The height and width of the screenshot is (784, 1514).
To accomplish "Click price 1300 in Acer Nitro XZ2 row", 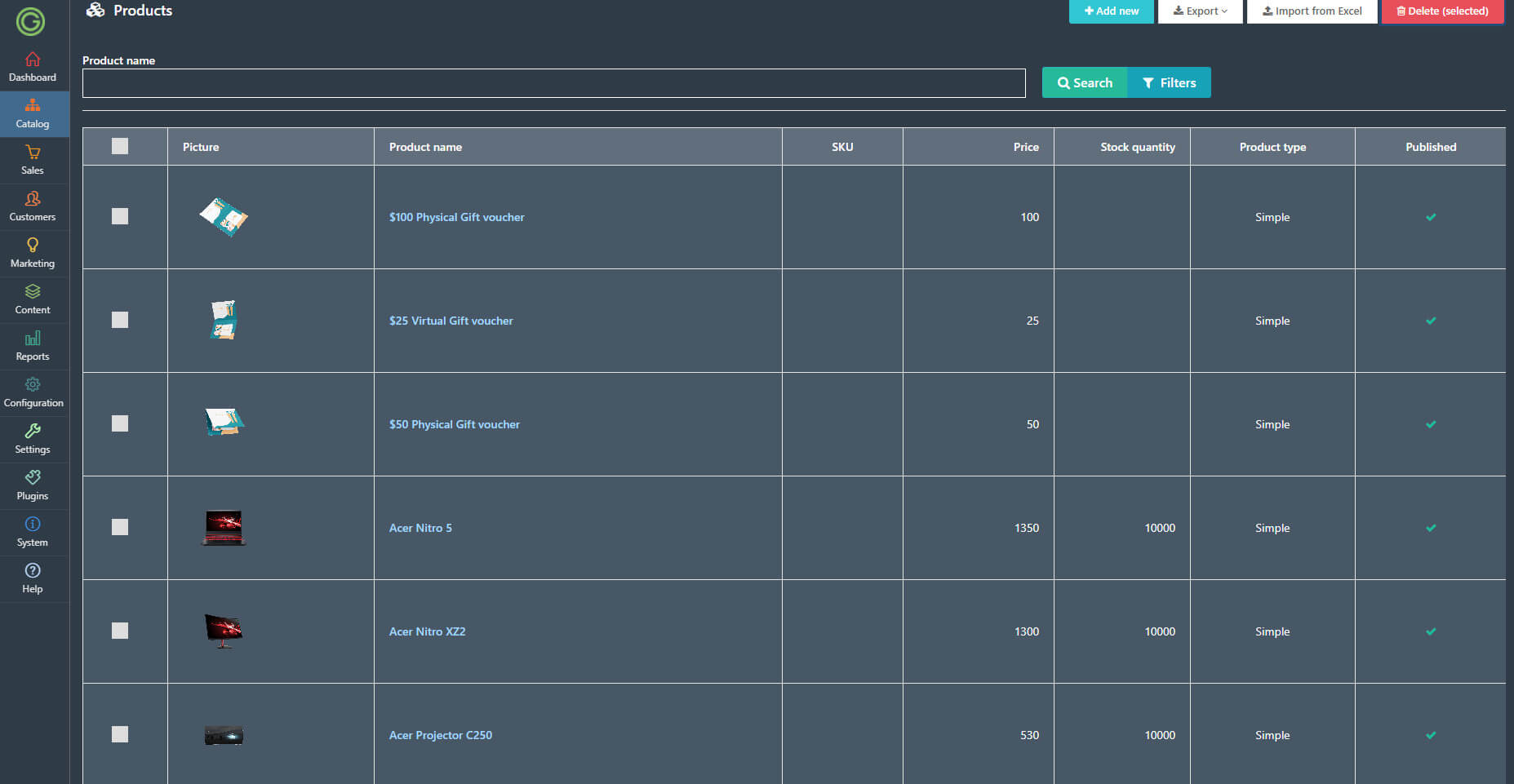I will coord(1027,631).
